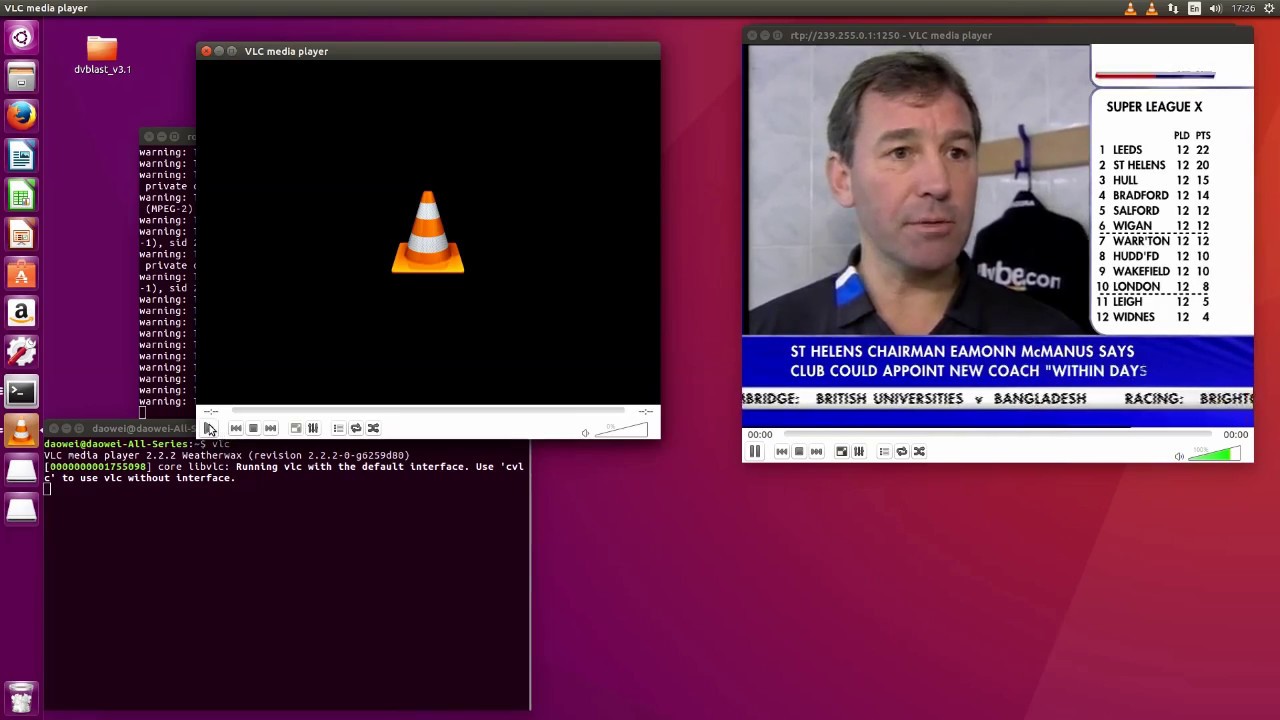Click the seek bar in idle VLC window
The width and height of the screenshot is (1280, 720).
point(428,411)
